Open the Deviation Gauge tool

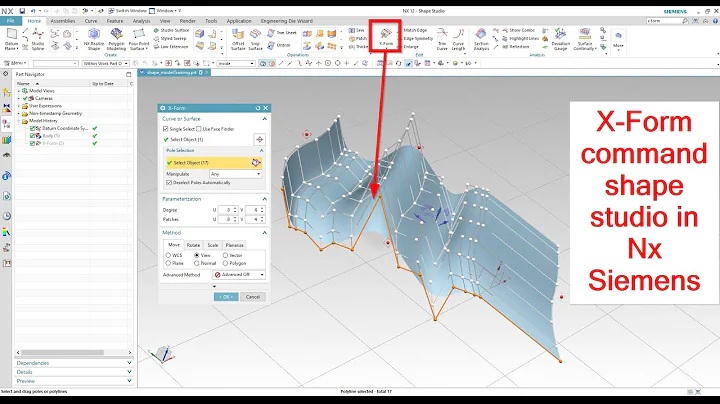click(x=560, y=39)
